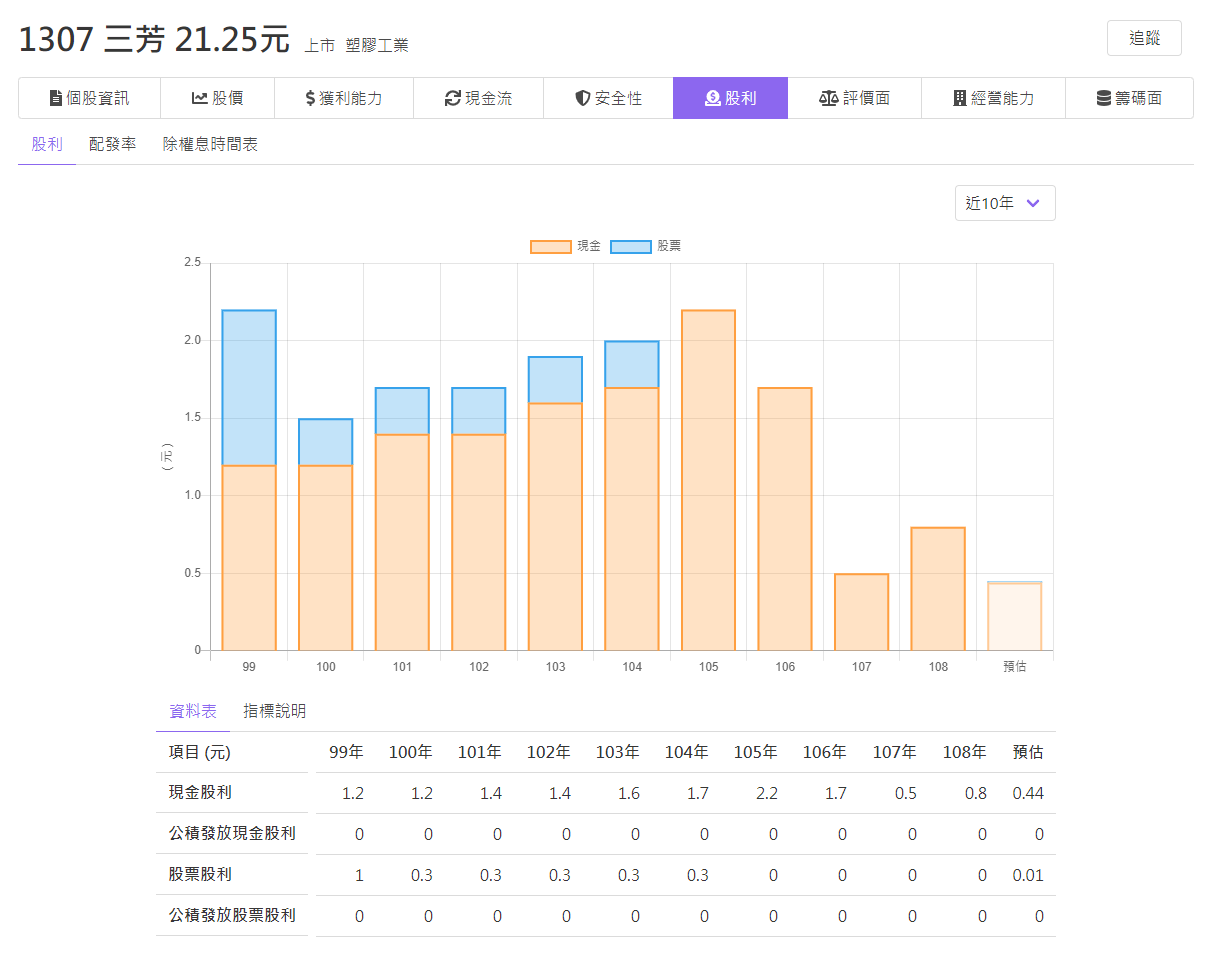
Task: Click the chart icon beside 股價
Action: coord(200,98)
